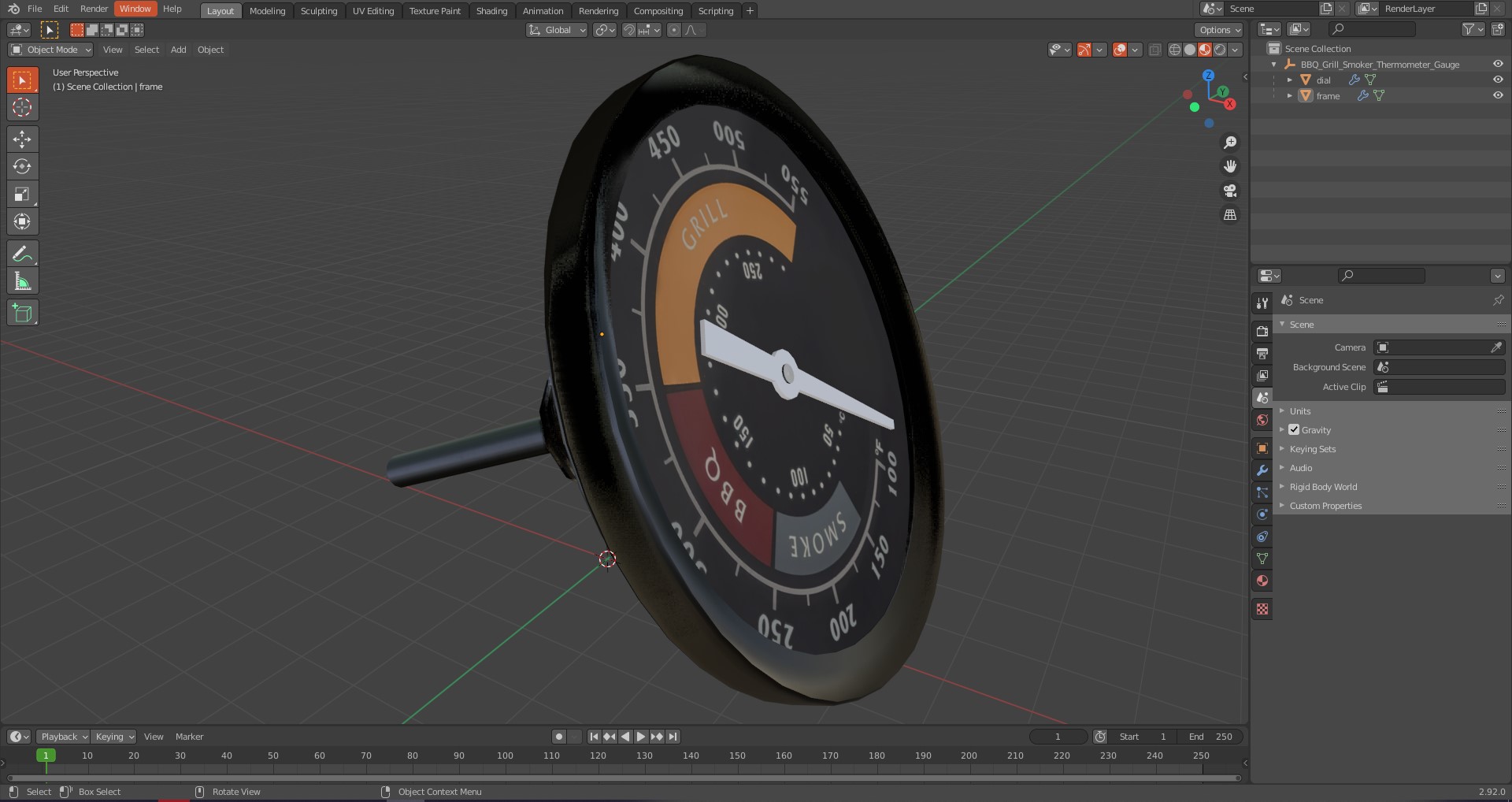1512x802 pixels.
Task: Open the viewport Add menu
Action: click(x=178, y=50)
